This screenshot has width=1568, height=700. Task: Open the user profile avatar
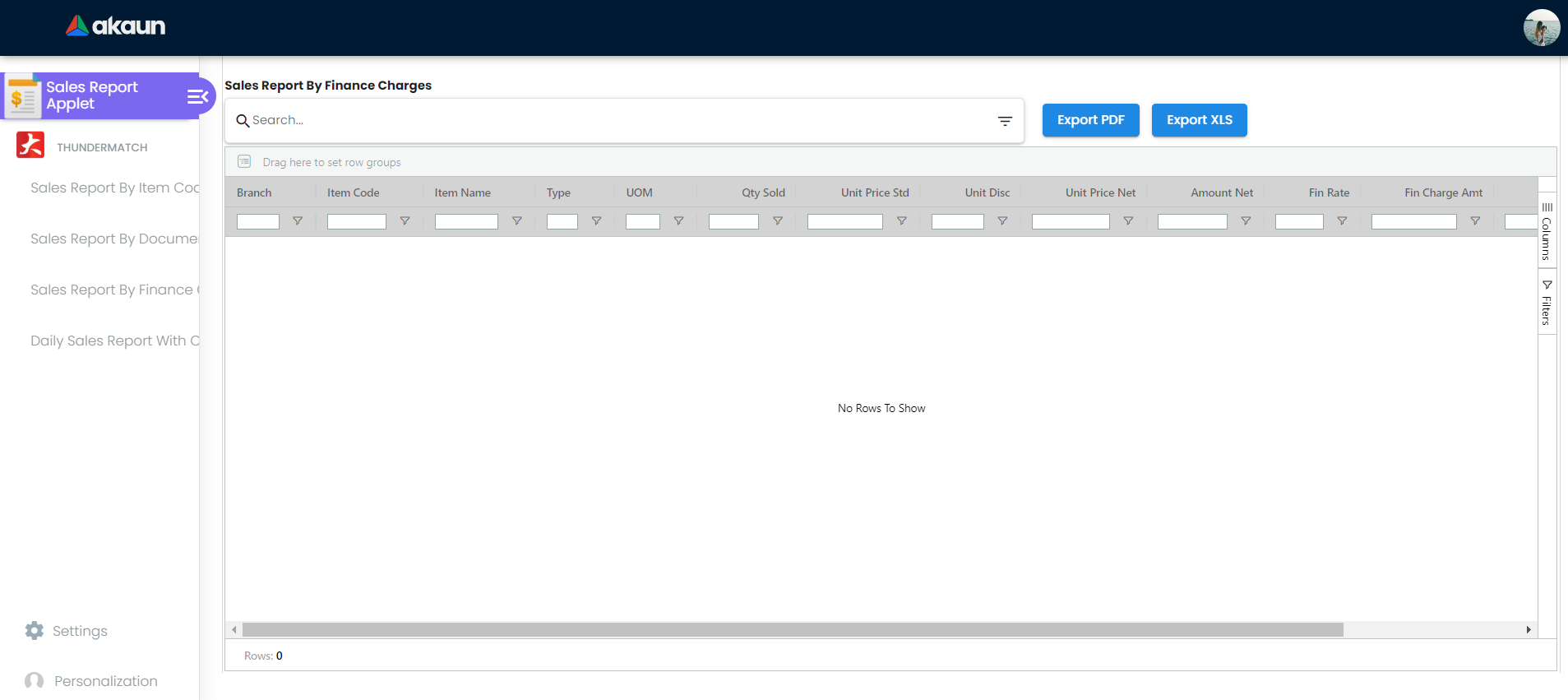(x=1542, y=28)
